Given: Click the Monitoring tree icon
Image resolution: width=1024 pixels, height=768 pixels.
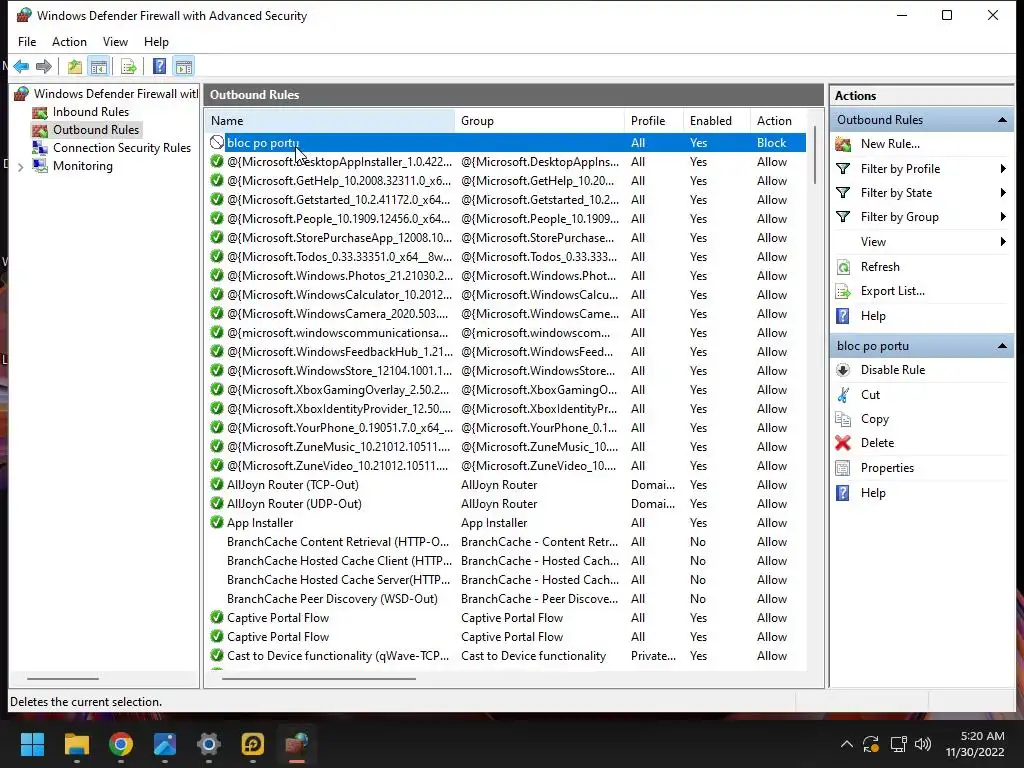Looking at the screenshot, I should click(40, 166).
